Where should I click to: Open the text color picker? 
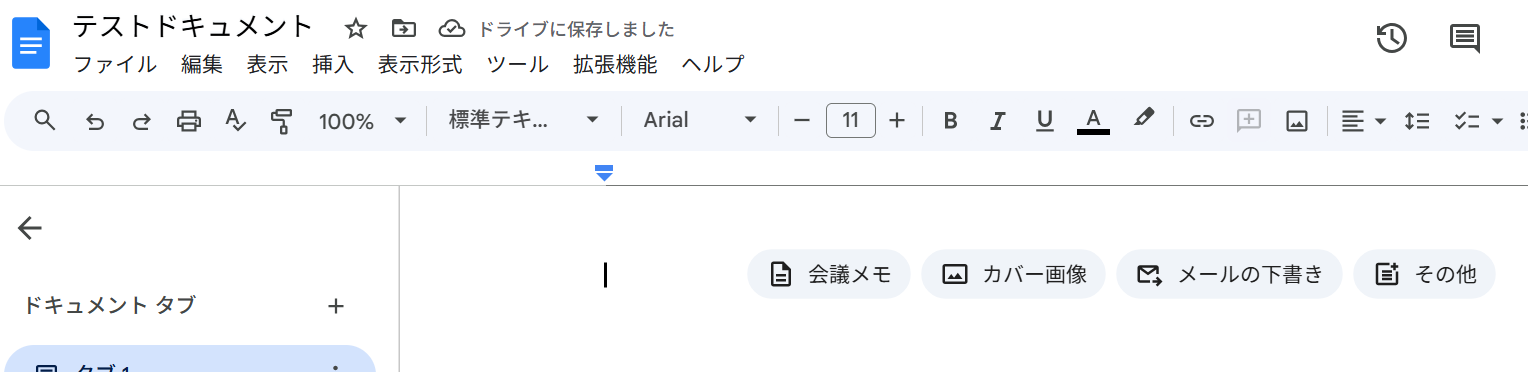click(1093, 121)
